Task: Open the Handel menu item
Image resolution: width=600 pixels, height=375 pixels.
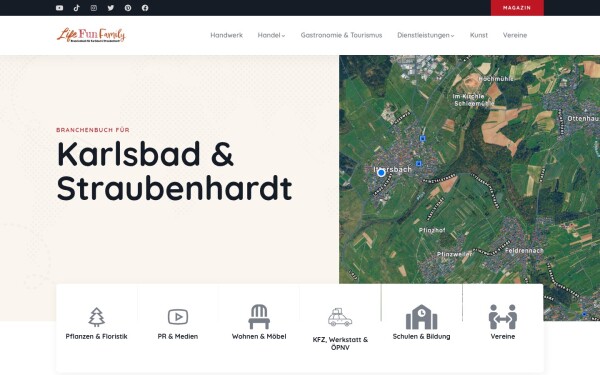Action: [x=269, y=35]
